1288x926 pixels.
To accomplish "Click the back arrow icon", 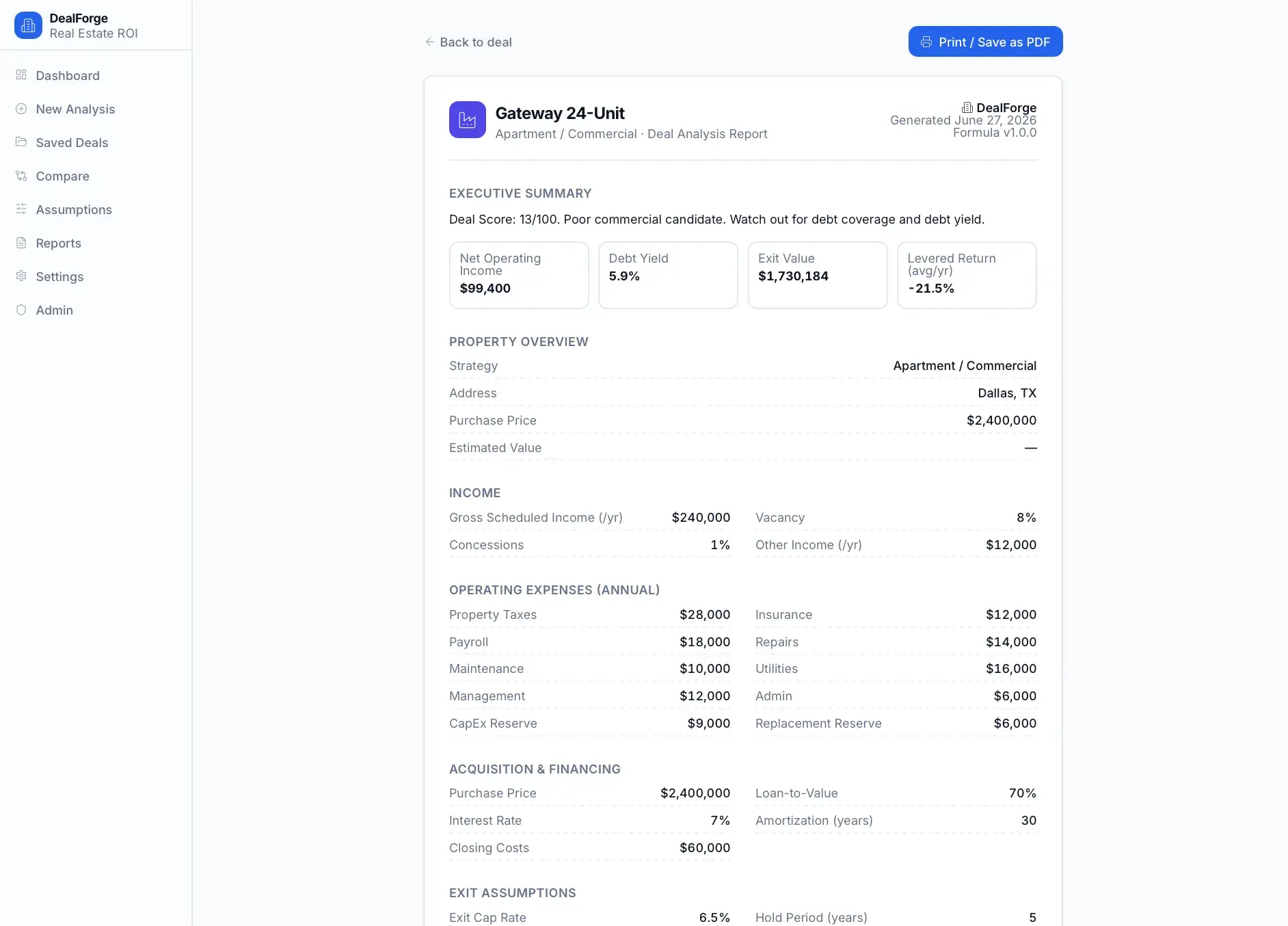I will (429, 42).
